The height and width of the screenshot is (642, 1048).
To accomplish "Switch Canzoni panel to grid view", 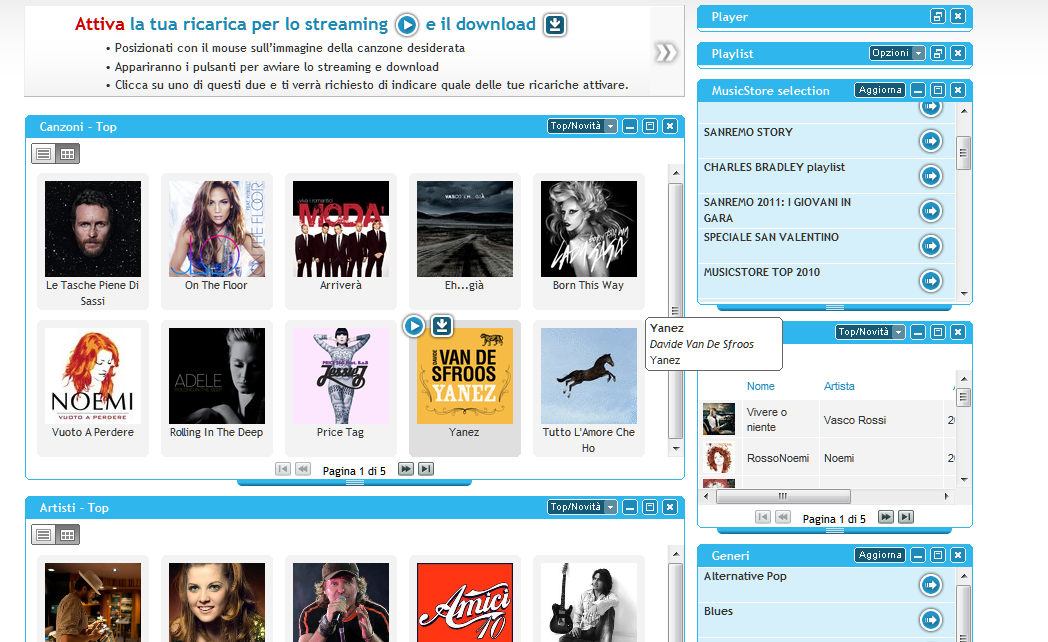I will point(68,154).
